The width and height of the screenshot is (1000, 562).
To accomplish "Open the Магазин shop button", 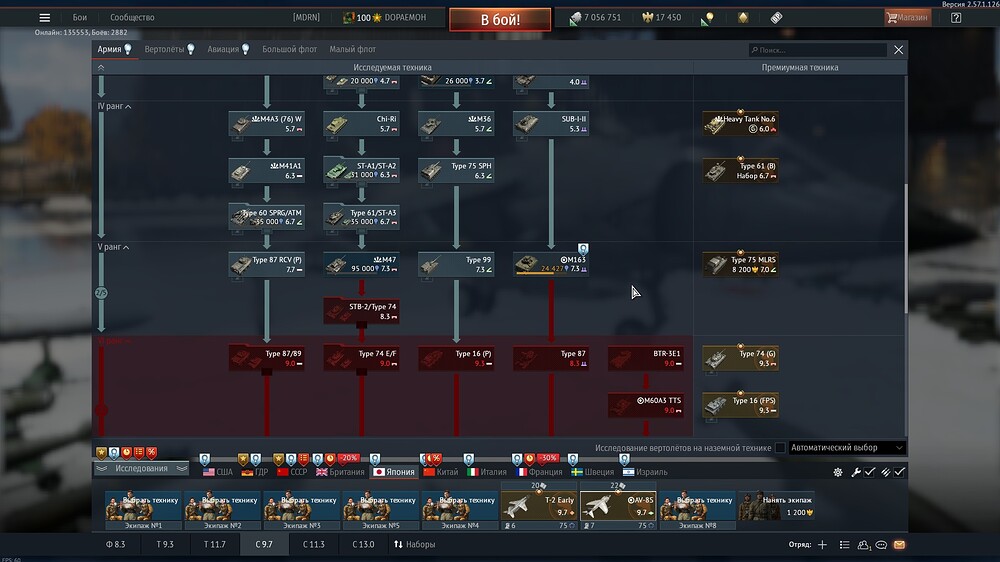I will click(907, 17).
